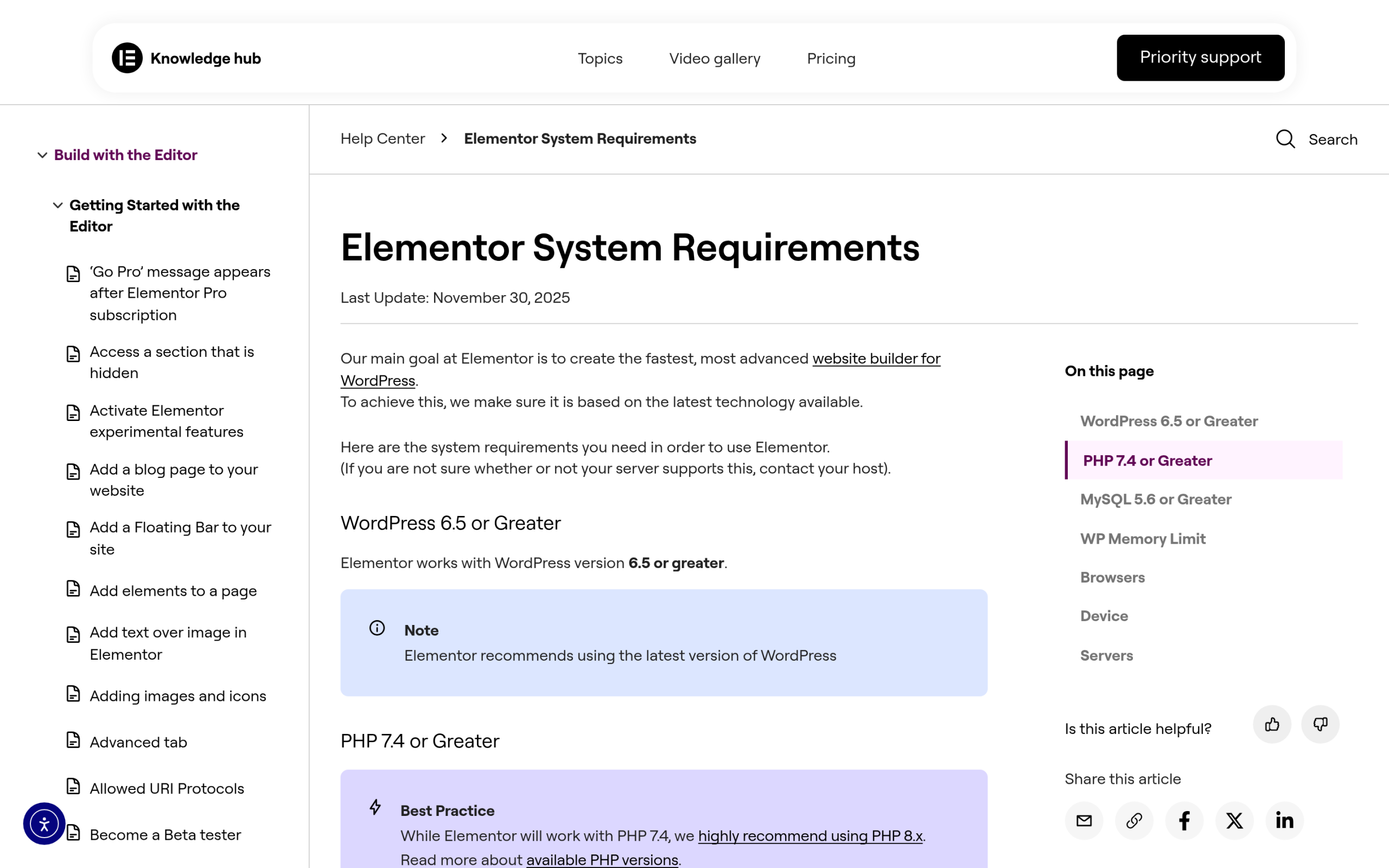Viewport: 1389px width, 868px height.
Task: Open highly recommend using PHP 8.x link
Action: click(x=810, y=836)
